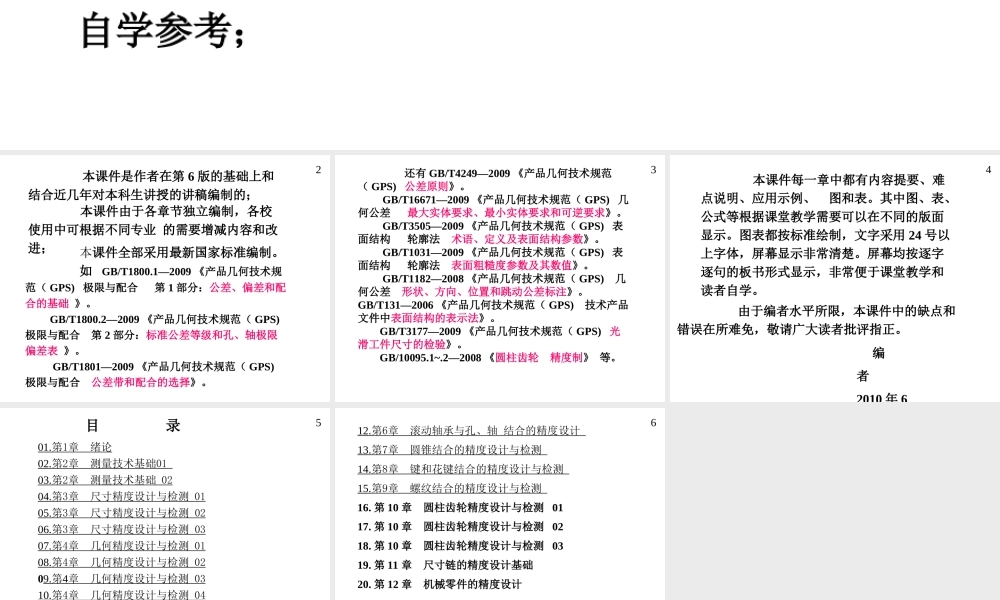1000x600 pixels.
Task: Click the slide number 2 label
Action: click(318, 170)
